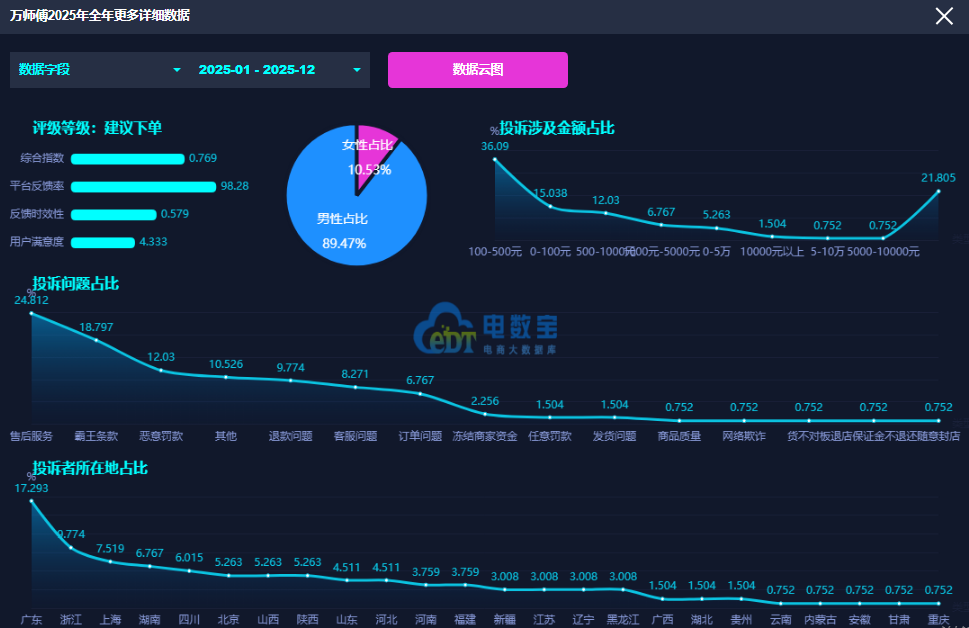
Task: Click the 36.09 data point in complaint amount chart
Action: click(495, 158)
